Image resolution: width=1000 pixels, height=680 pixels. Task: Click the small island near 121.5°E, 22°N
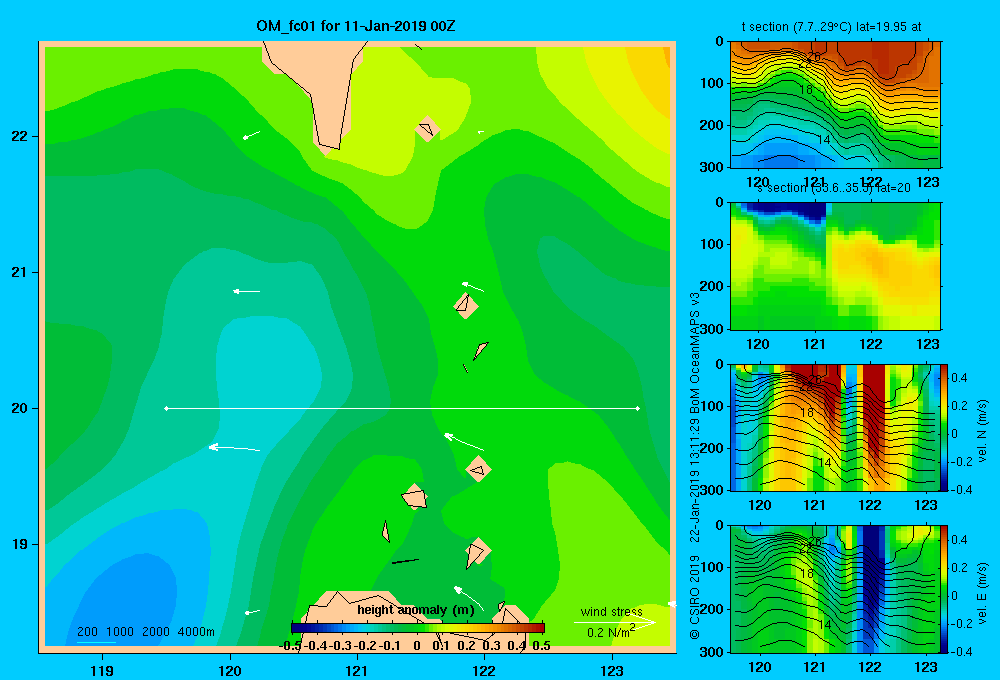427,129
